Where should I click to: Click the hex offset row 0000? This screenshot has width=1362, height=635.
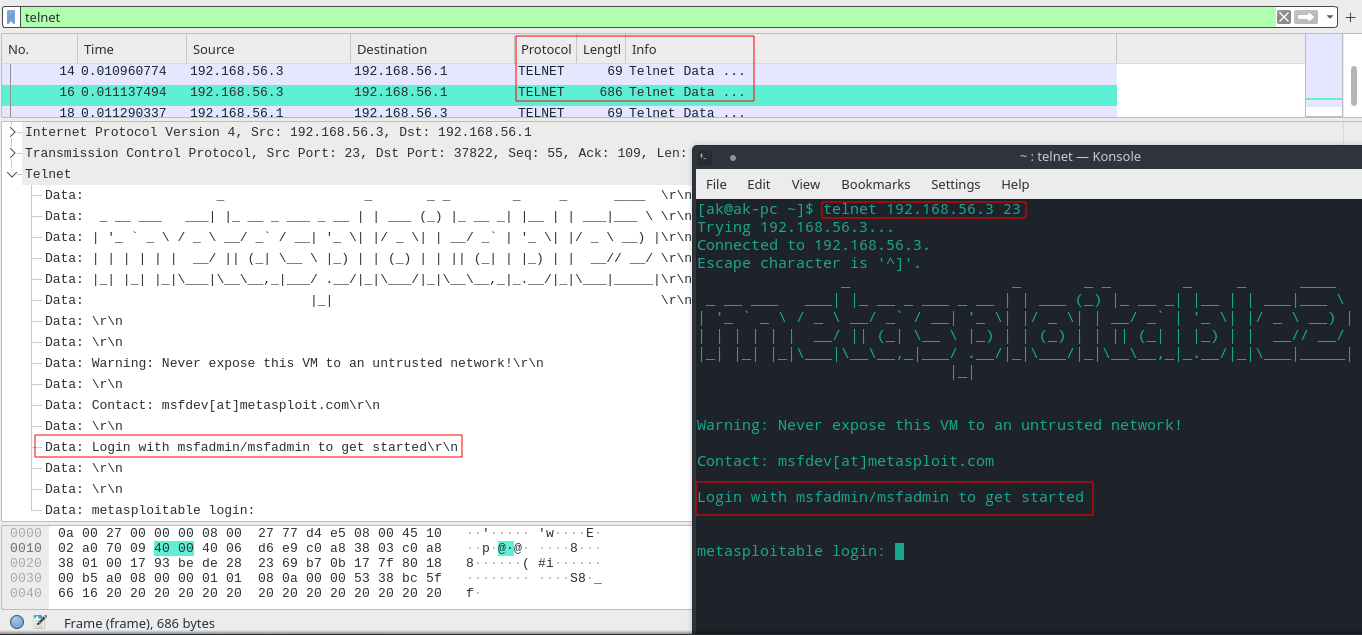pyautogui.click(x=27, y=533)
